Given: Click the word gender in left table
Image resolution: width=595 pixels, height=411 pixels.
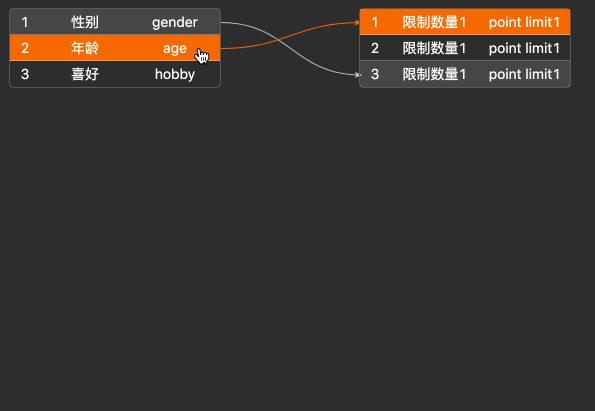Looking at the screenshot, I should click(x=175, y=23).
